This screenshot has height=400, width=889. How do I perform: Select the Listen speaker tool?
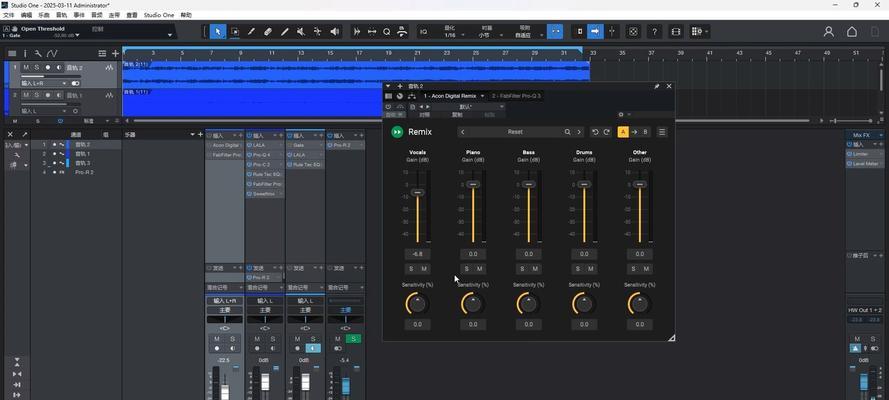pyautogui.click(x=335, y=32)
